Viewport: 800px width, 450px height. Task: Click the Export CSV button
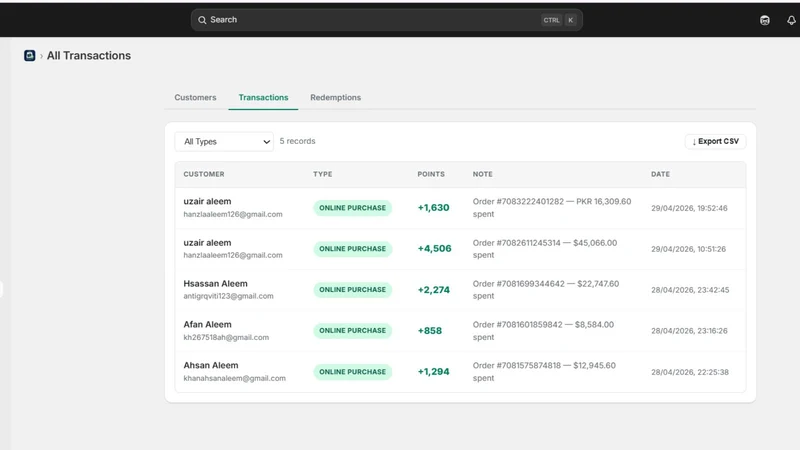[715, 141]
